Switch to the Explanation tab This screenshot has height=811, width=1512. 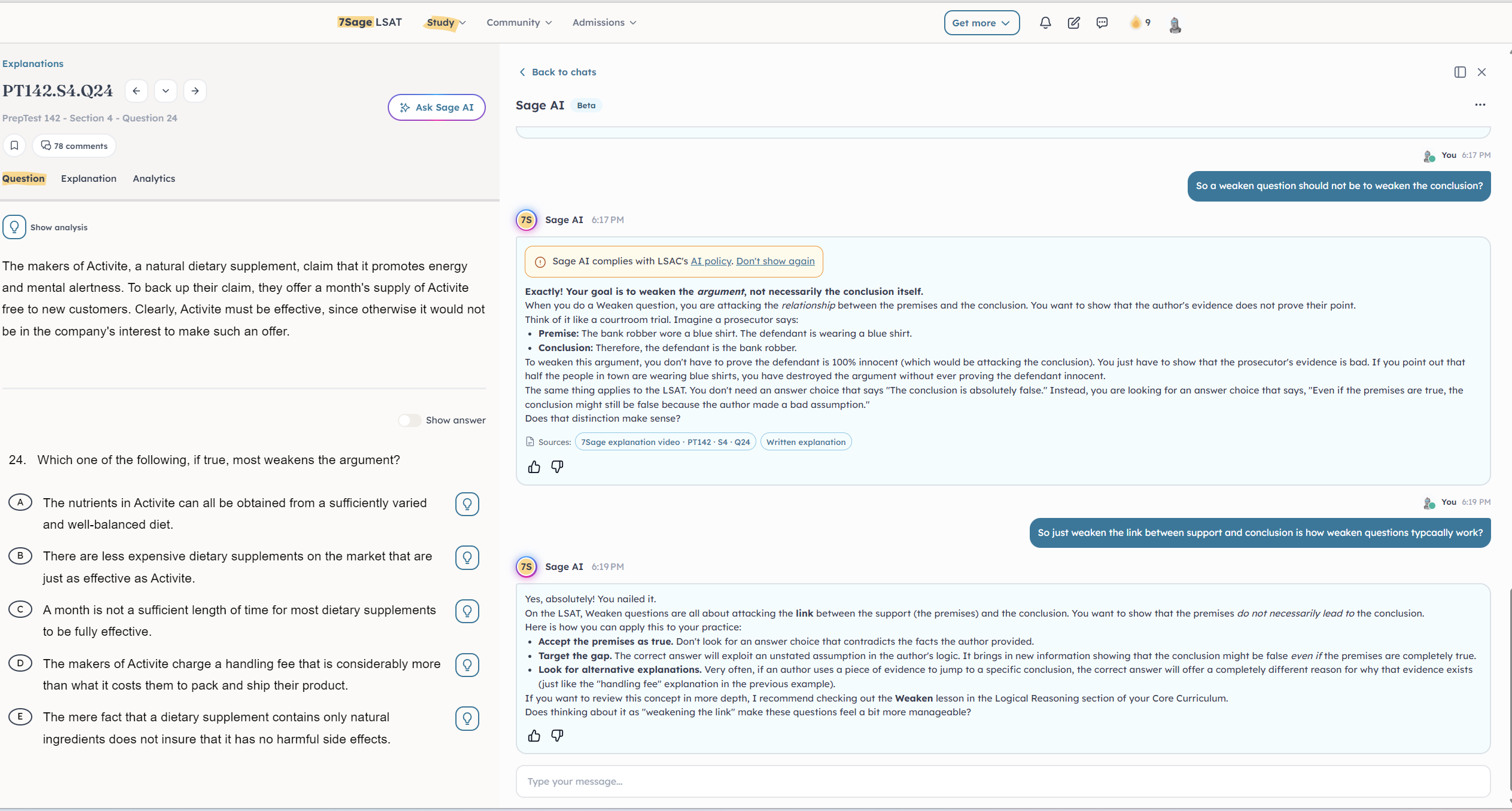point(89,178)
